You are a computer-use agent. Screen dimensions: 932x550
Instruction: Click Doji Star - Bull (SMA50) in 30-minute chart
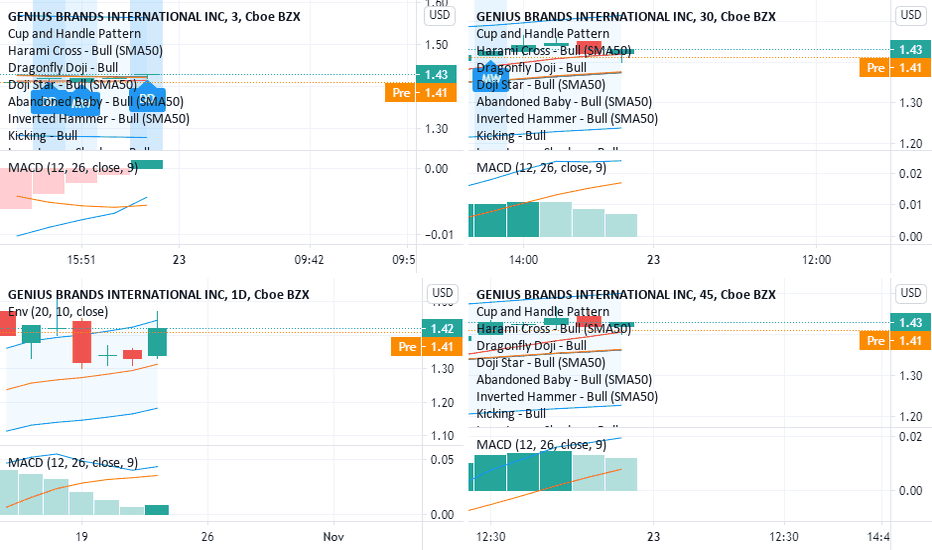[x=541, y=85]
